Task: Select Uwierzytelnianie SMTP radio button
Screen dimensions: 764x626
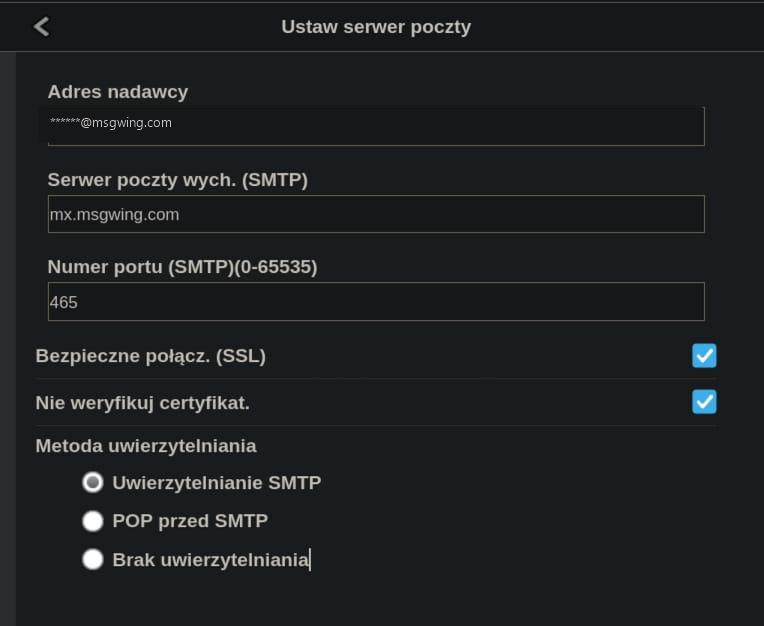Action: [x=93, y=482]
